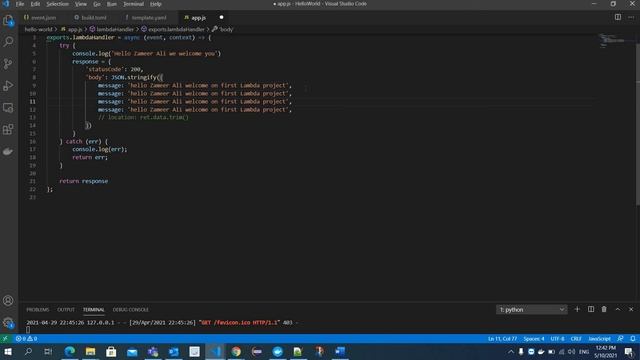Click exports.lambdaHandler in breadcrumb
640x360 pixels.
[x=176, y=29]
